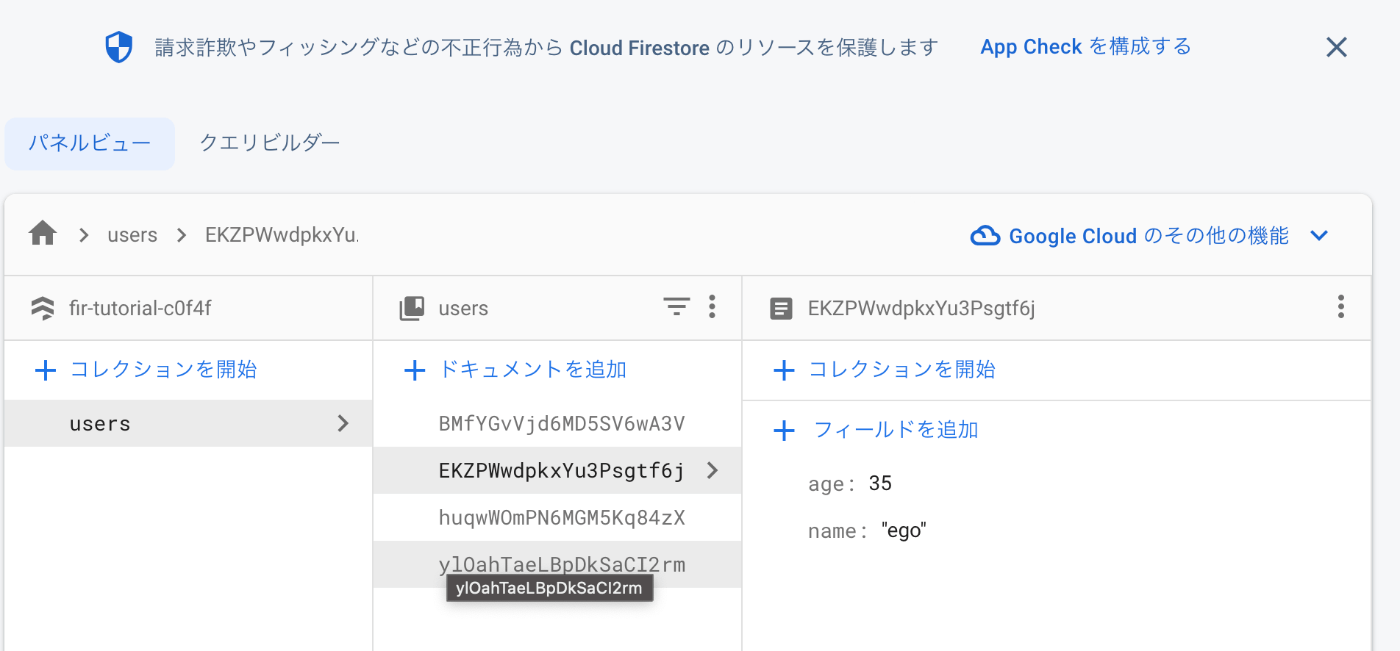This screenshot has width=1400, height=651.
Task: Expand users collection row chevron
Action: [x=343, y=423]
